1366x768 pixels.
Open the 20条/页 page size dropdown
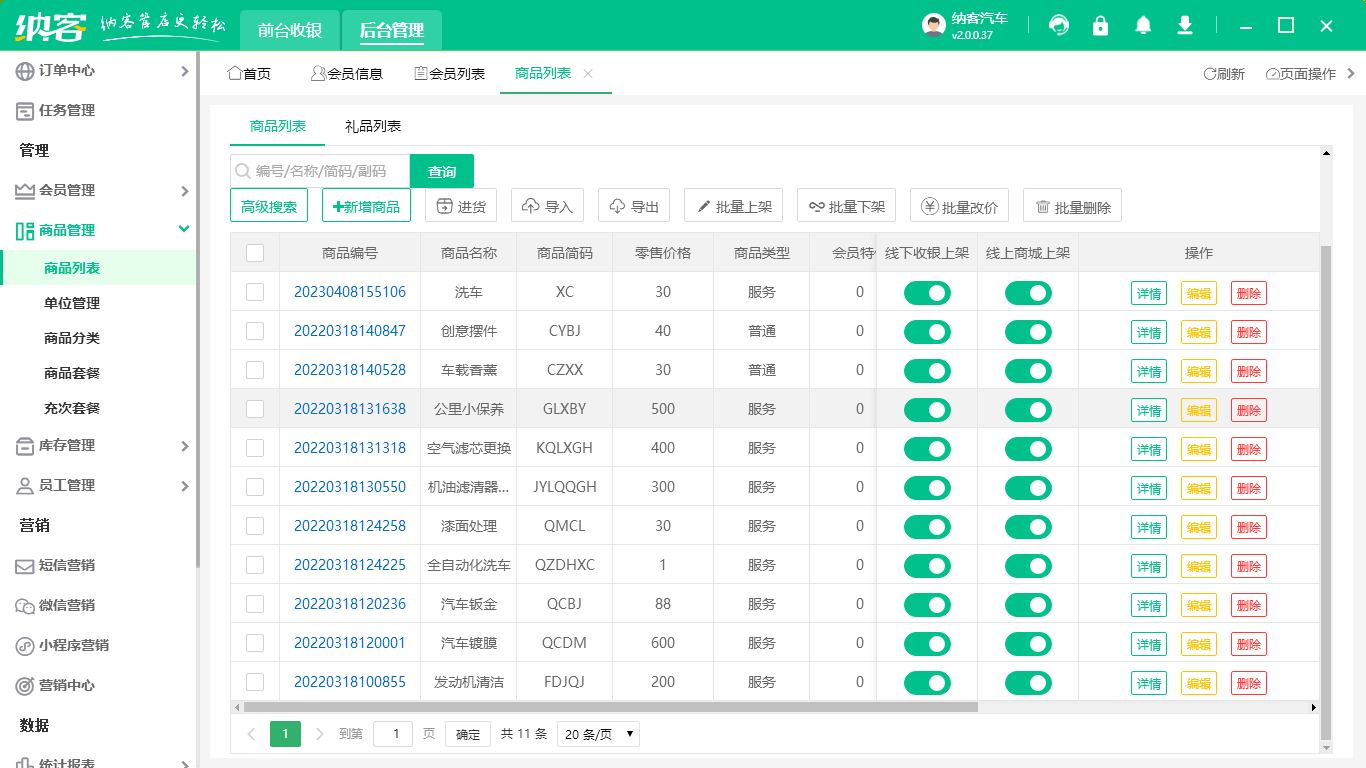(597, 733)
